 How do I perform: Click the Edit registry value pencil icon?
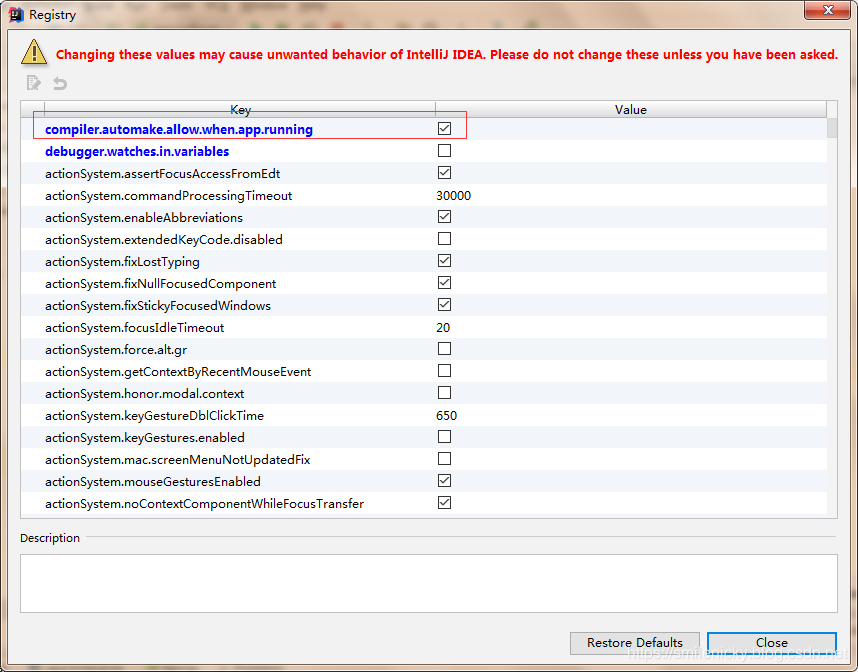point(33,83)
